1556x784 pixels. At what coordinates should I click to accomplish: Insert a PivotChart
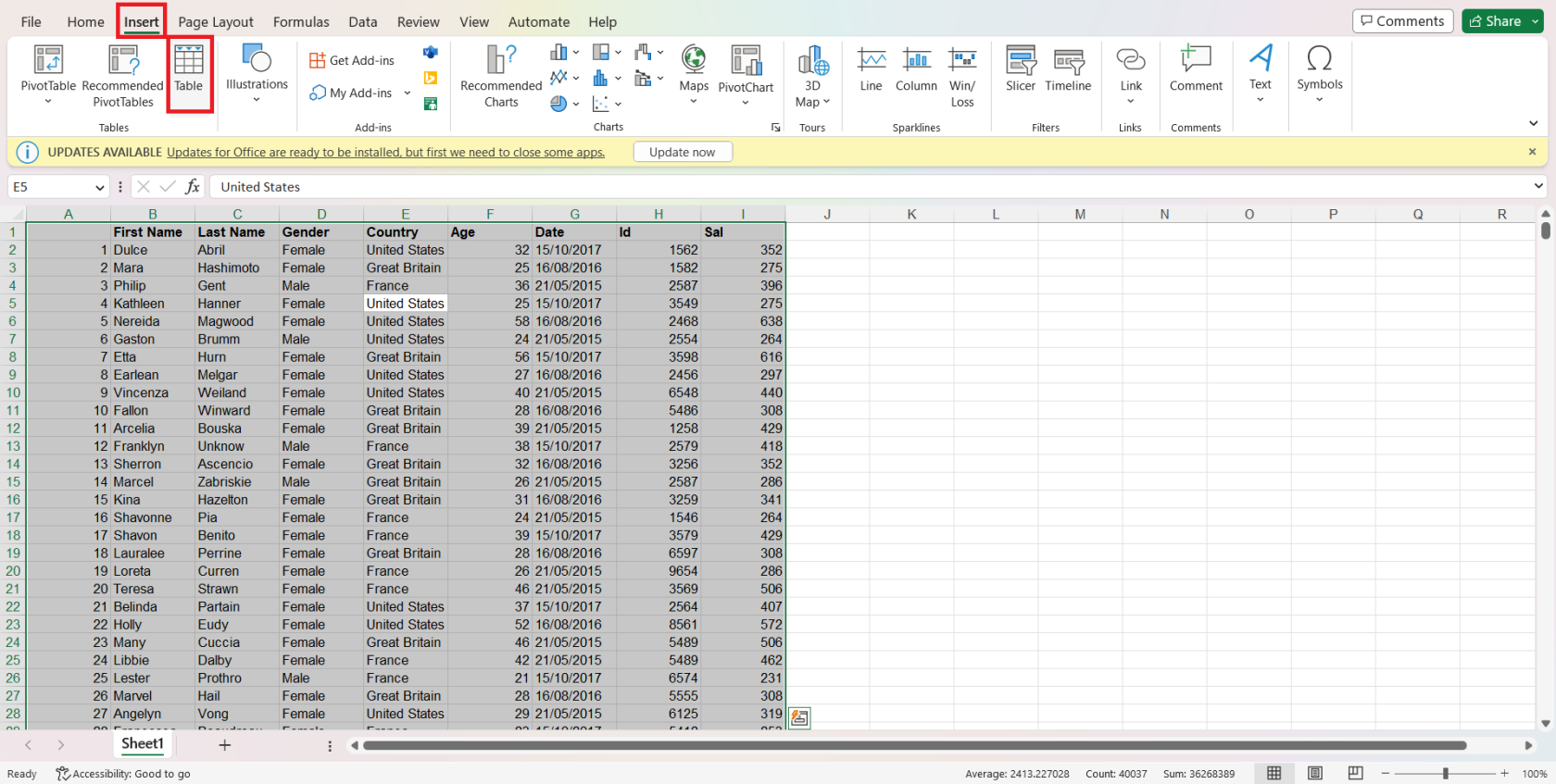[x=746, y=76]
